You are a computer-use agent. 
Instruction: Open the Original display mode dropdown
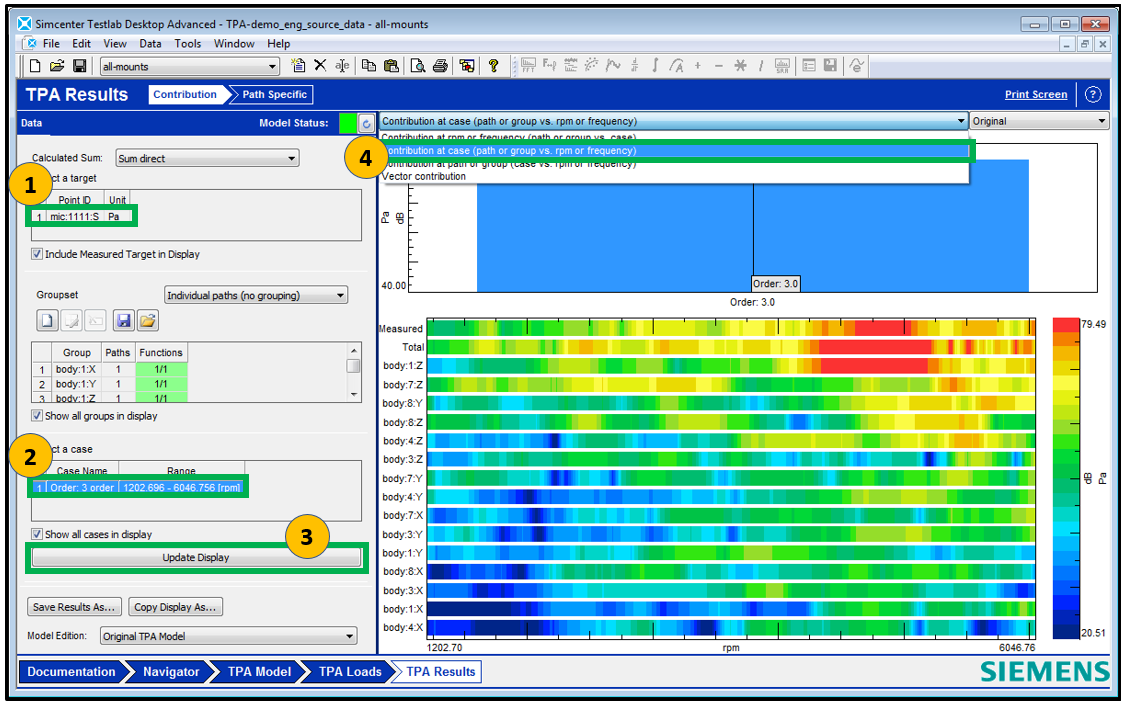(1039, 121)
